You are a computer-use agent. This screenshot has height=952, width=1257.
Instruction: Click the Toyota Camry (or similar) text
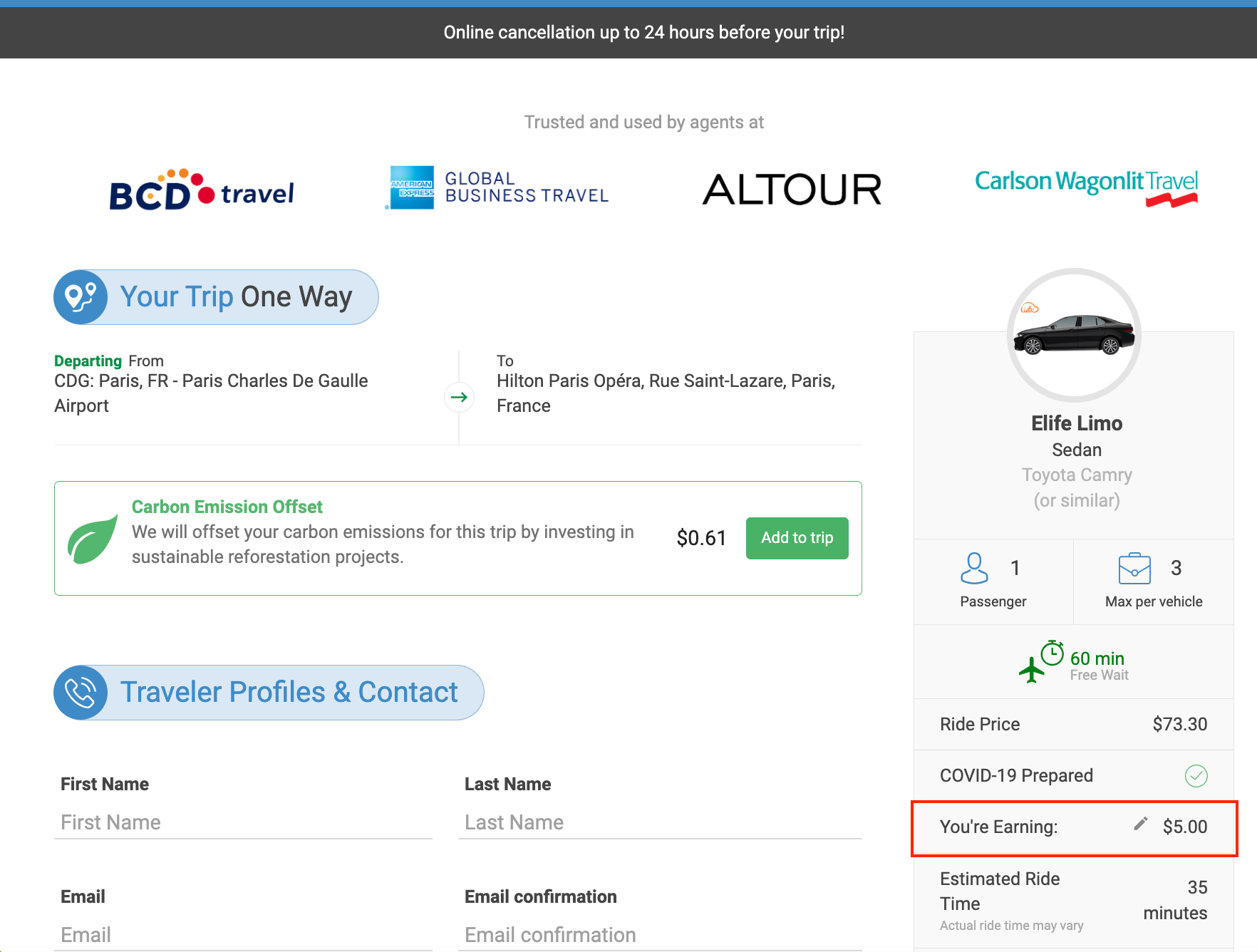tap(1077, 487)
